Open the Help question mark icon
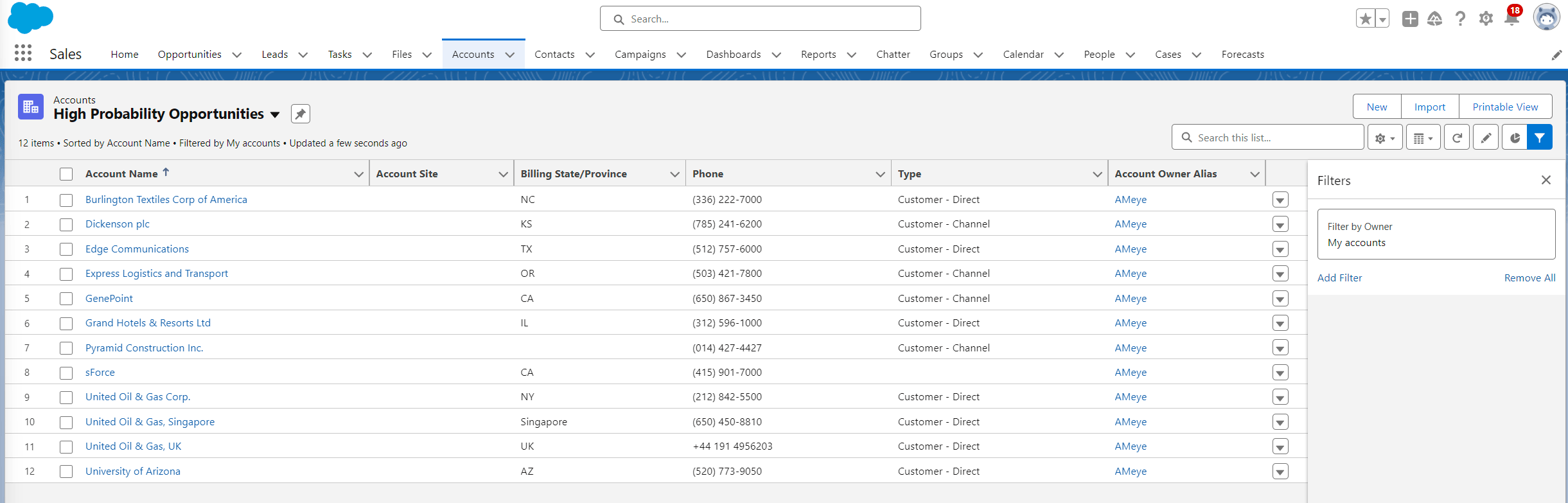The height and width of the screenshot is (503, 1568). click(1460, 19)
